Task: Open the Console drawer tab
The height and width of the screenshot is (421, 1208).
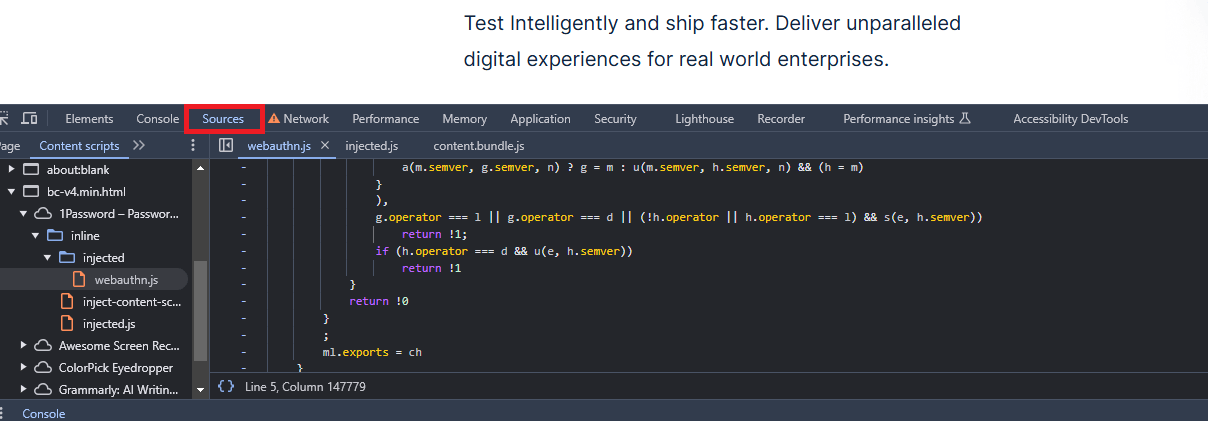Action: pos(43,413)
